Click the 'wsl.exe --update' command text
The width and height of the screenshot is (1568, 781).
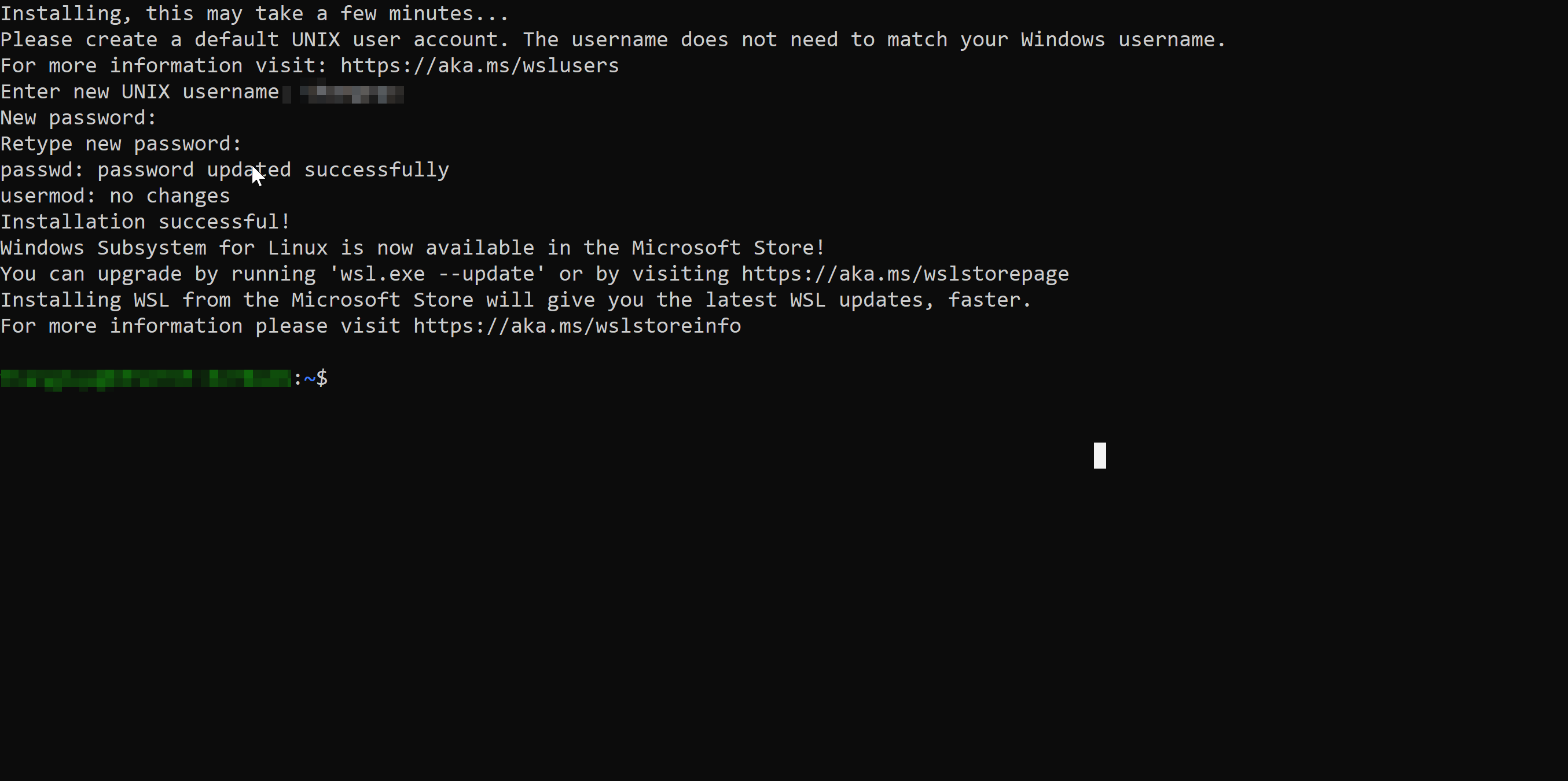click(436, 274)
